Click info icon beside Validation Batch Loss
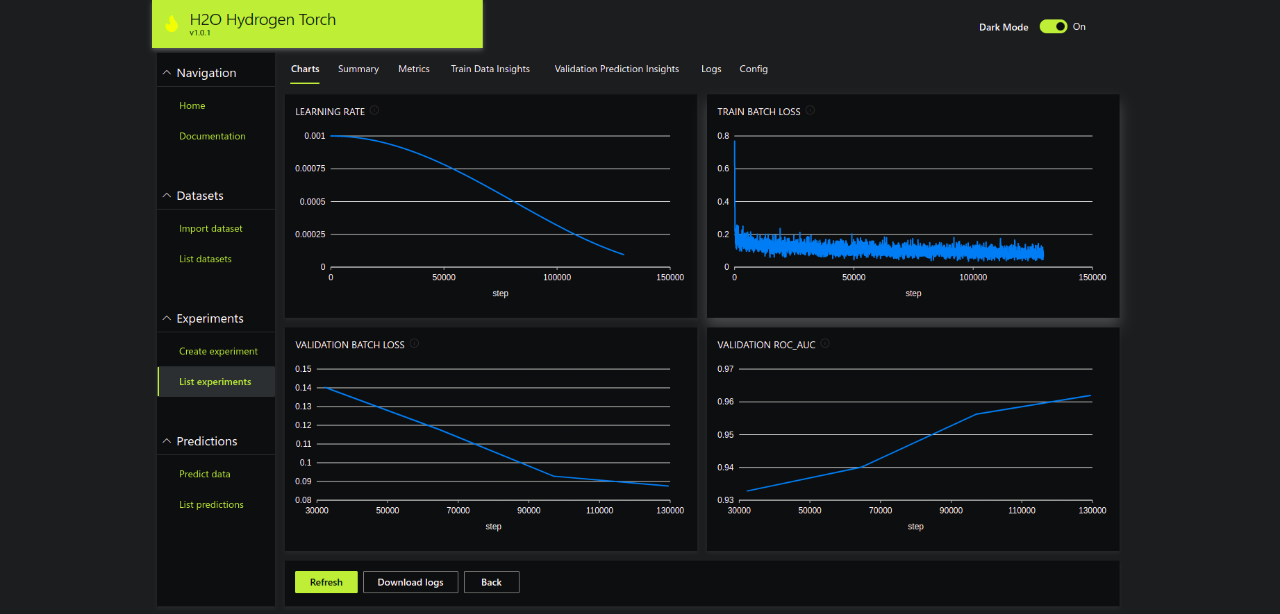 point(414,344)
